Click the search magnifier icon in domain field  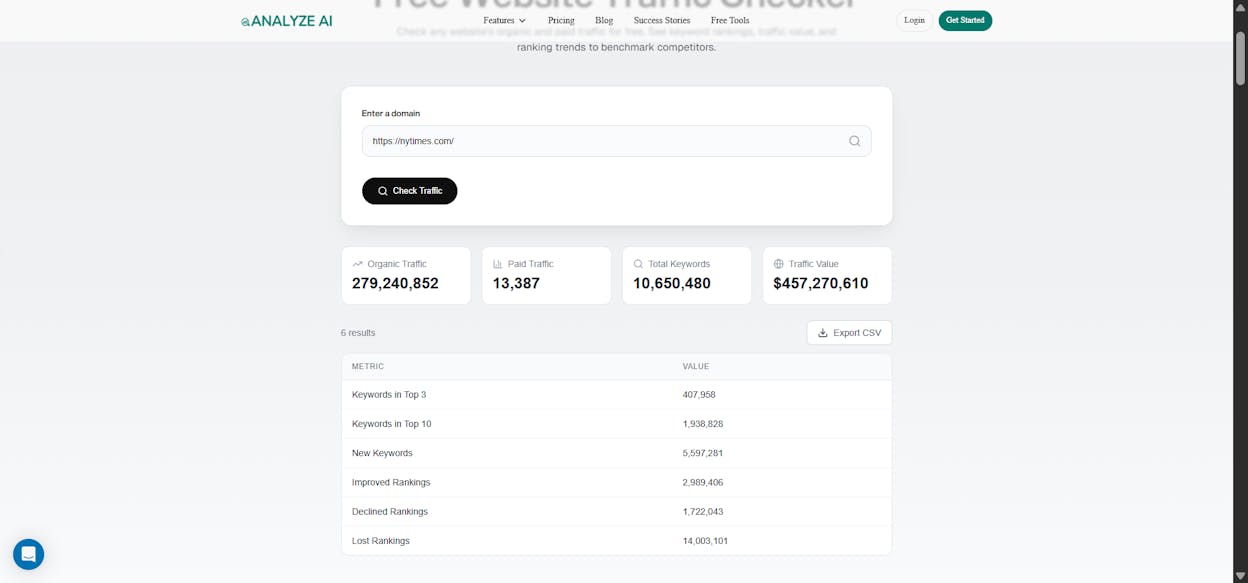pyautogui.click(x=854, y=141)
